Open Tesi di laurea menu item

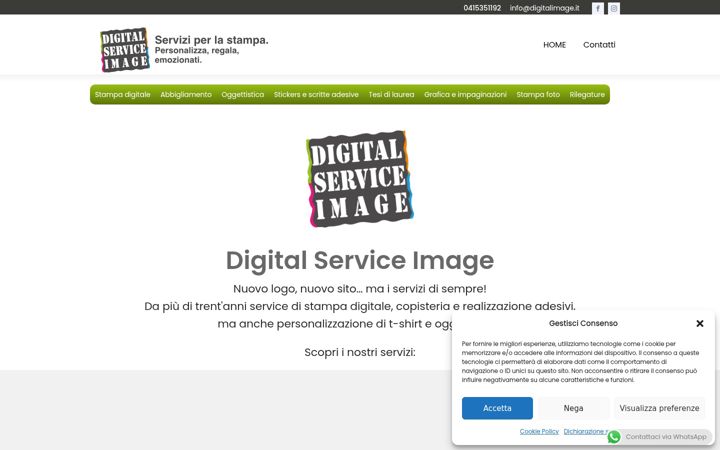tap(391, 95)
